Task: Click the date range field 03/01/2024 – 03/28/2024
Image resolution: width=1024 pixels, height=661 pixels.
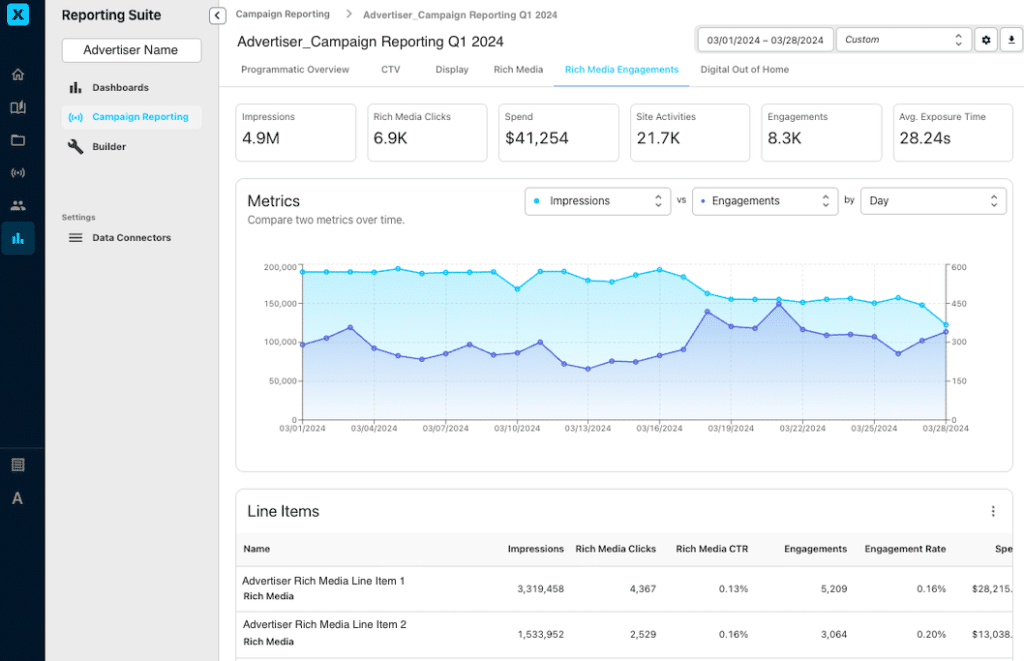Action: [765, 40]
